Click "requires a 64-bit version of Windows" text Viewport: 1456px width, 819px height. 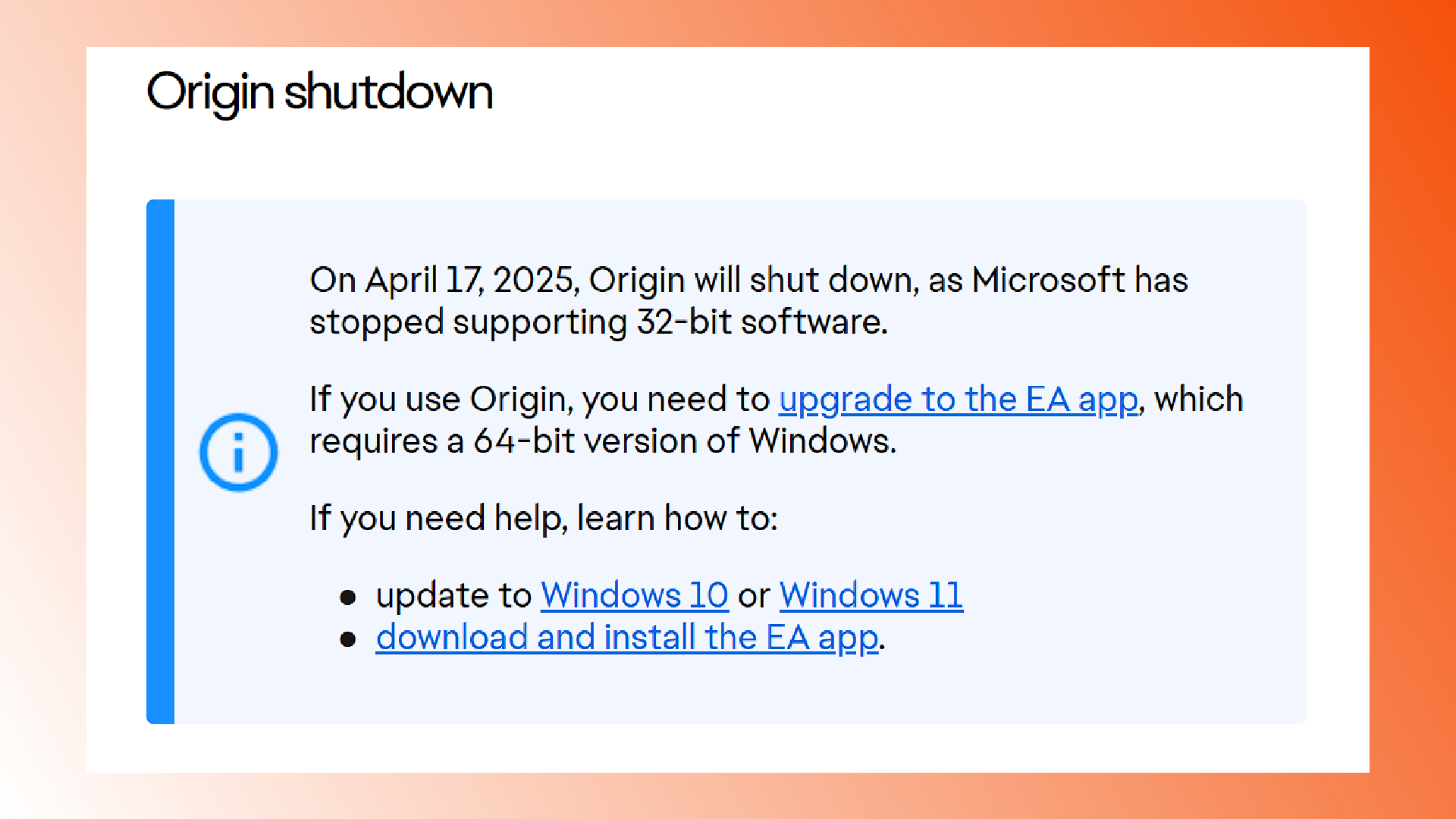click(x=603, y=441)
